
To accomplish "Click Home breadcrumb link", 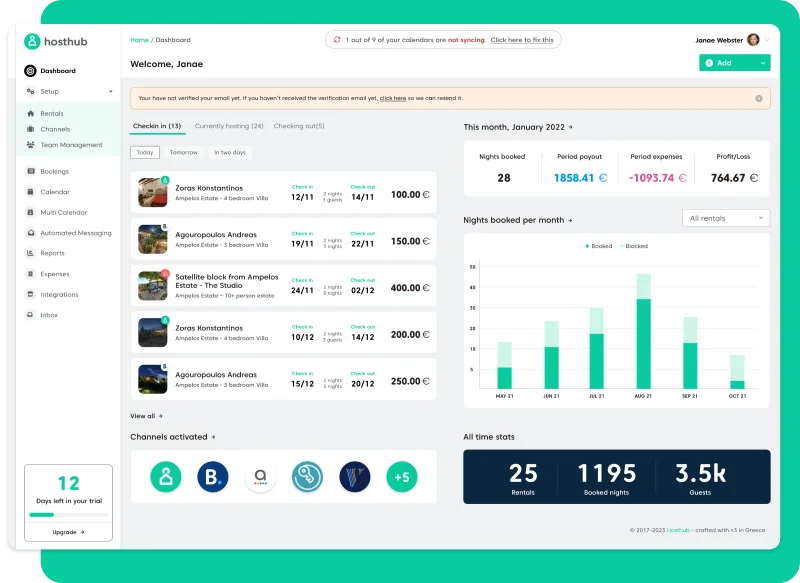I will [139, 40].
